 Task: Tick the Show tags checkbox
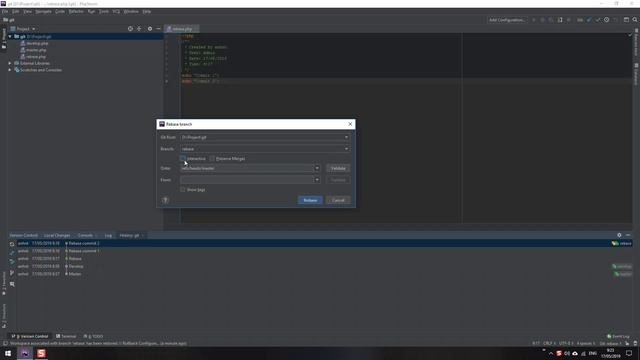tap(183, 190)
